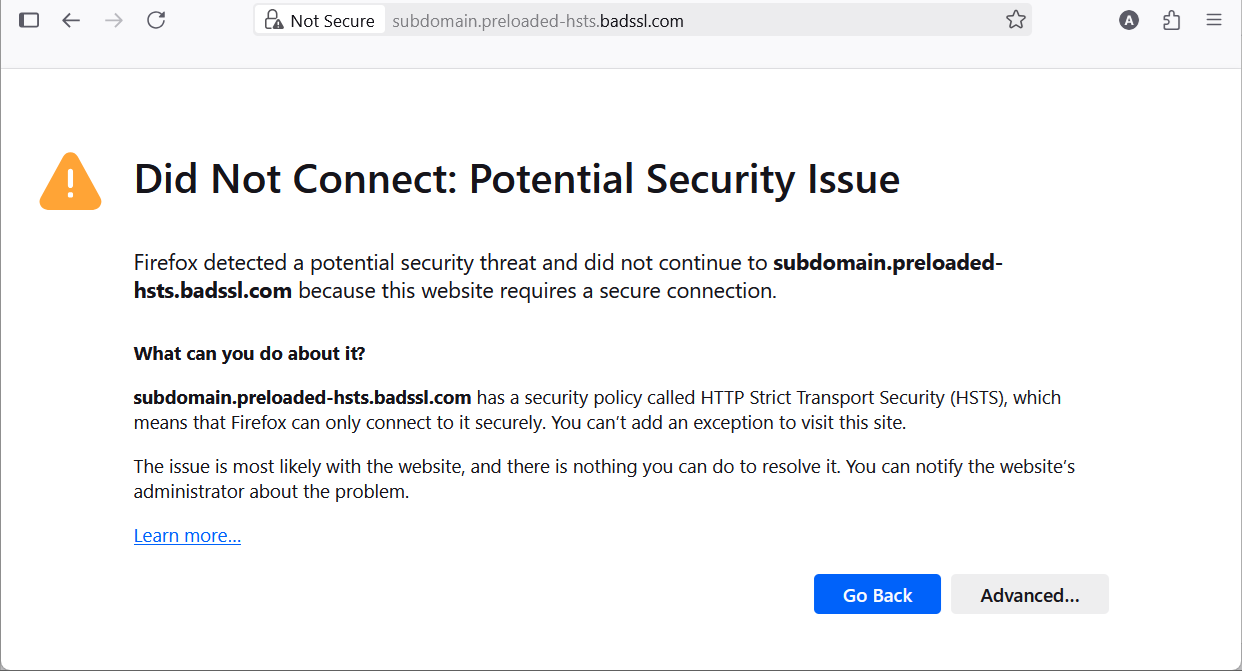Bookmark this page with the star
Viewport: 1242px width, 671px height.
1016,20
